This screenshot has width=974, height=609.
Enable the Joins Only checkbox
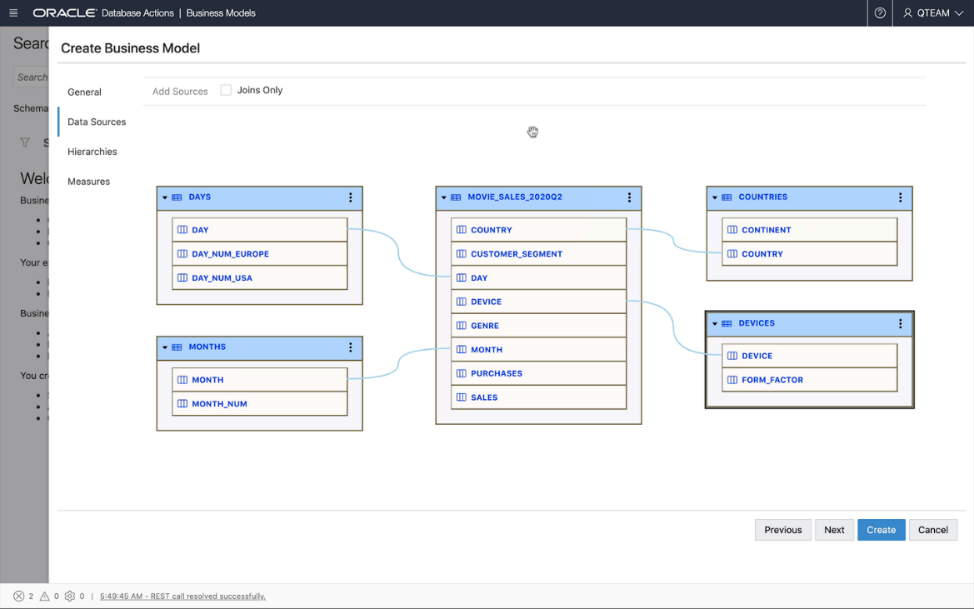[x=226, y=90]
